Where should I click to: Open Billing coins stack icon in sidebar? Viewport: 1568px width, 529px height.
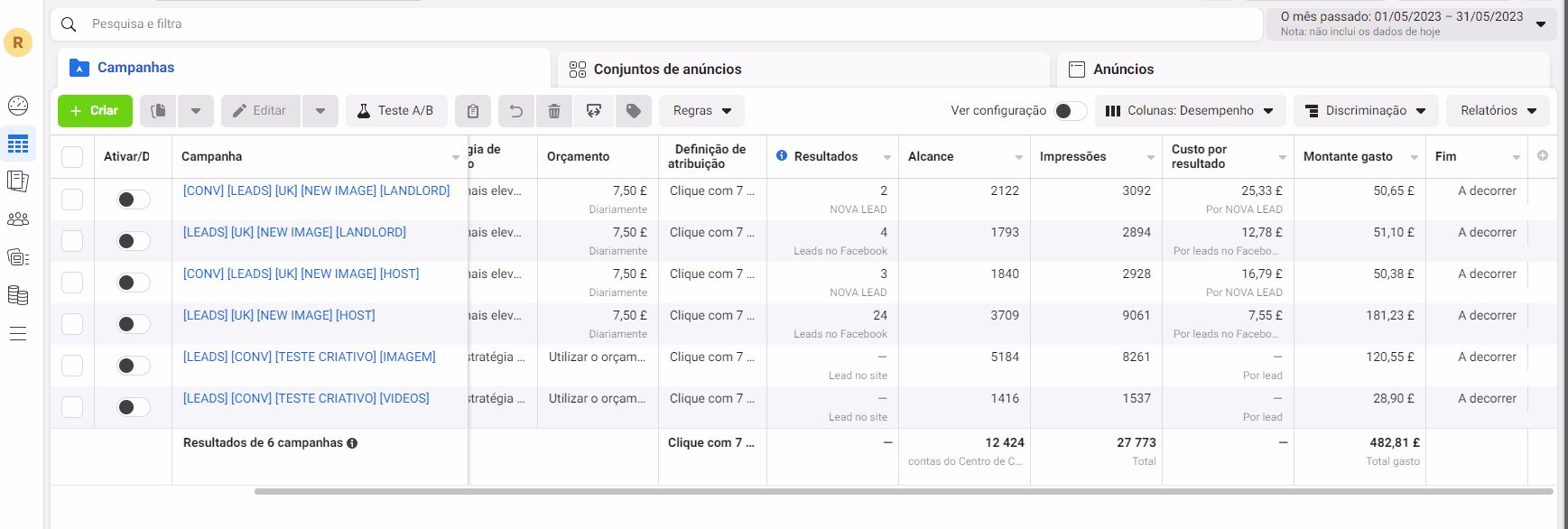point(18,295)
